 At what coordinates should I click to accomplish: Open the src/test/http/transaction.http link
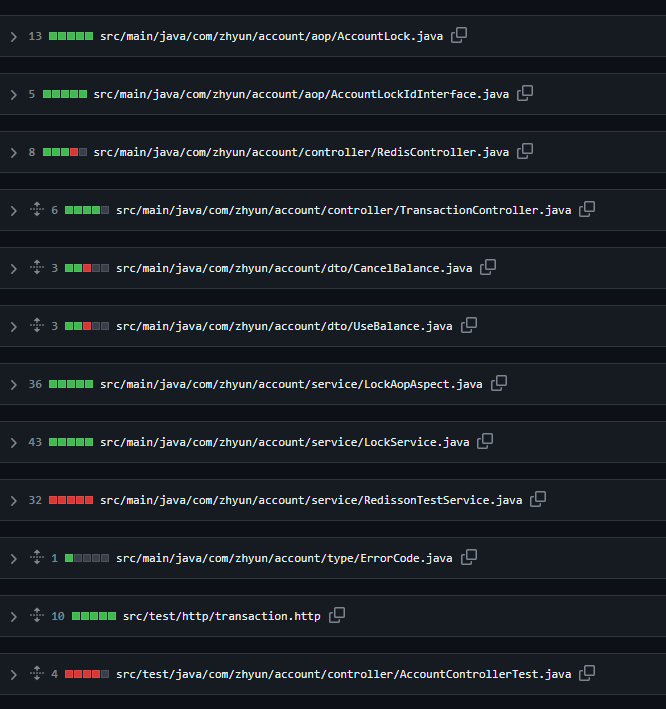coord(222,616)
